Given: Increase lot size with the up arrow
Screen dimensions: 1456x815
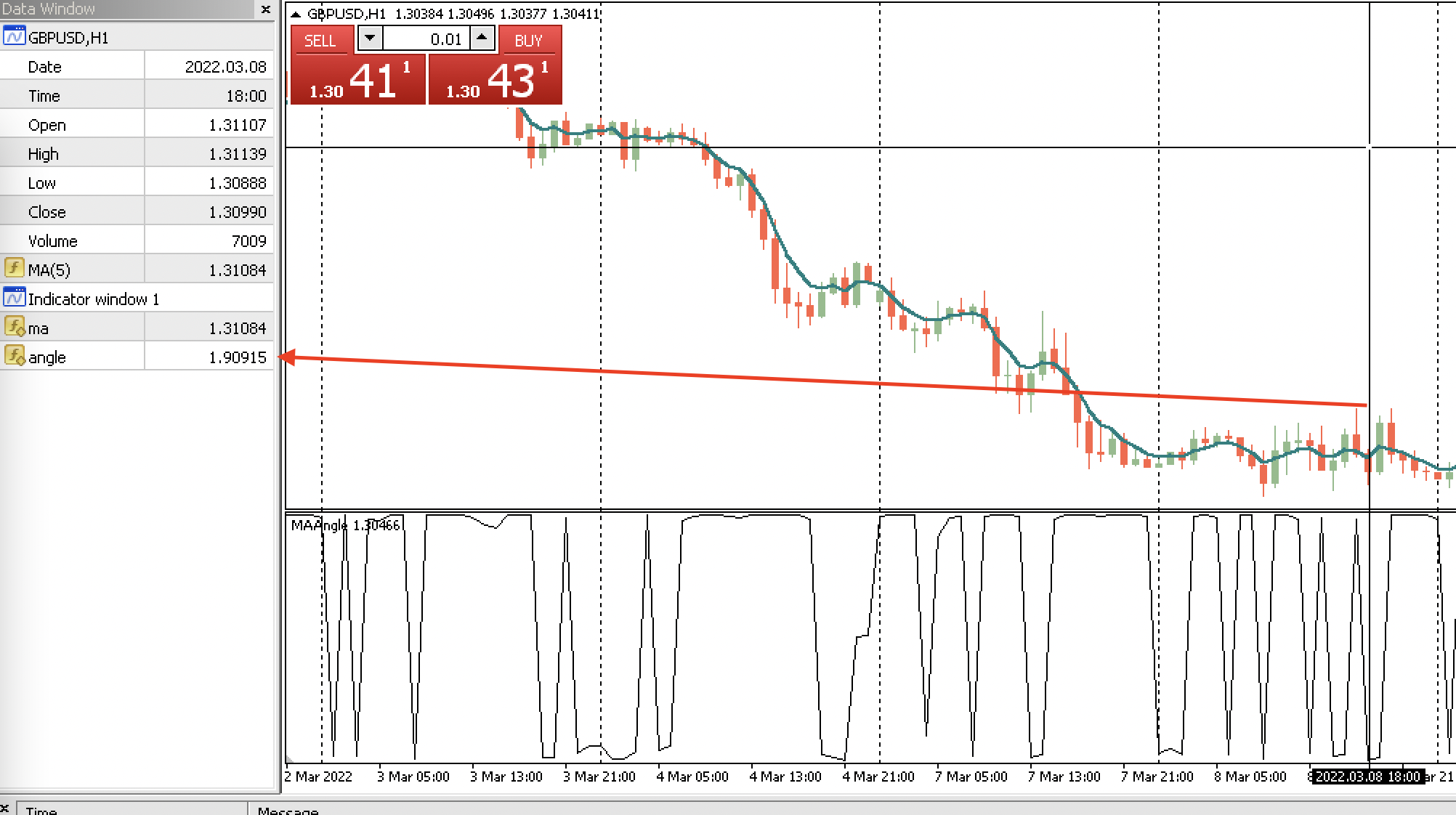Looking at the screenshot, I should point(480,37).
